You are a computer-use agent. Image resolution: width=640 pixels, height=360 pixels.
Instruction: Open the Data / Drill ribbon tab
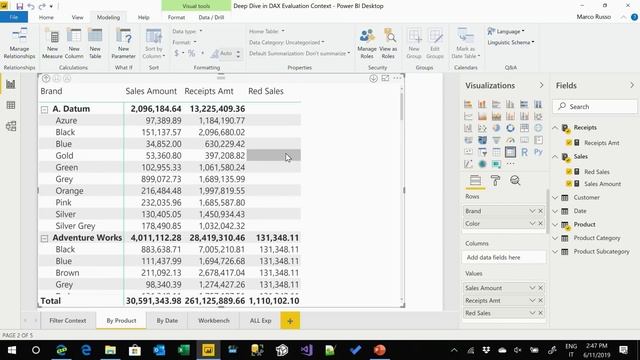(211, 17)
